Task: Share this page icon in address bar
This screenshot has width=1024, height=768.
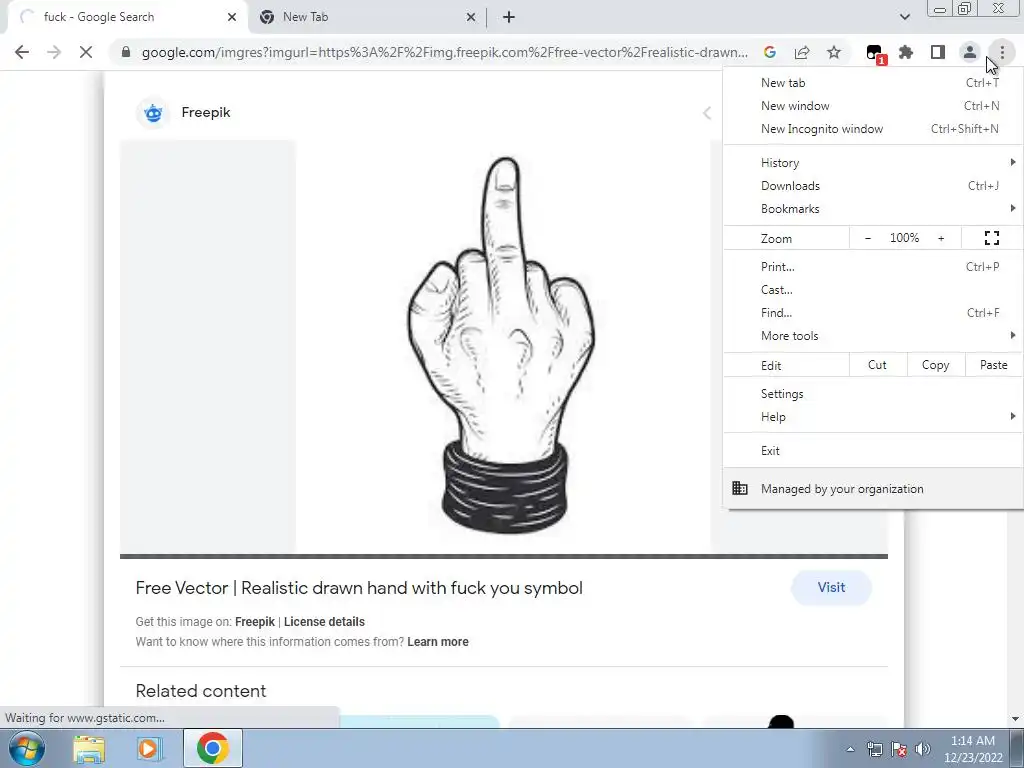Action: click(x=802, y=52)
